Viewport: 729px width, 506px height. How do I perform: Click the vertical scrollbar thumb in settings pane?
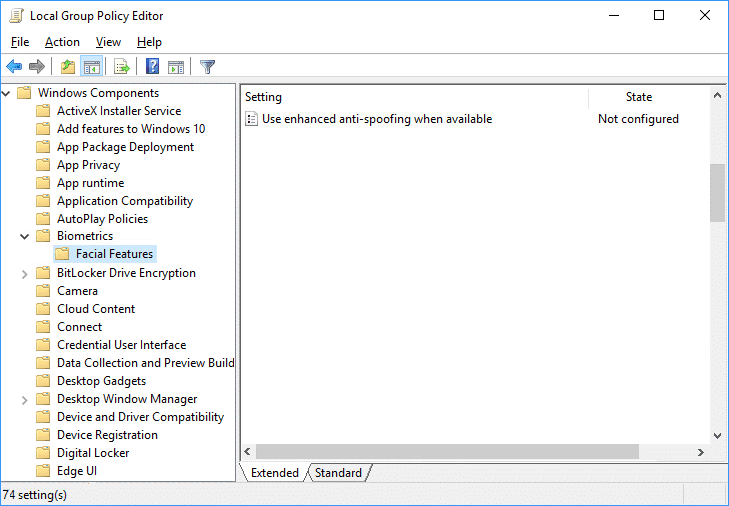[x=717, y=193]
